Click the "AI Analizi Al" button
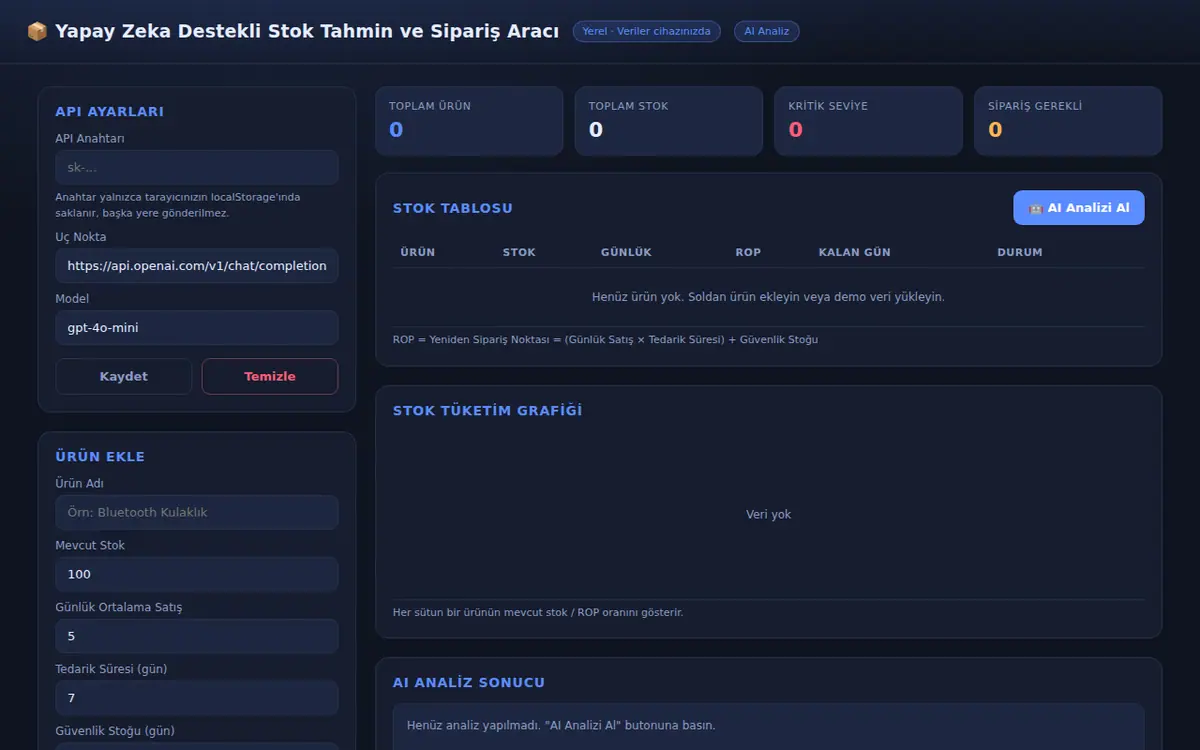This screenshot has height=750, width=1200. click(1079, 208)
